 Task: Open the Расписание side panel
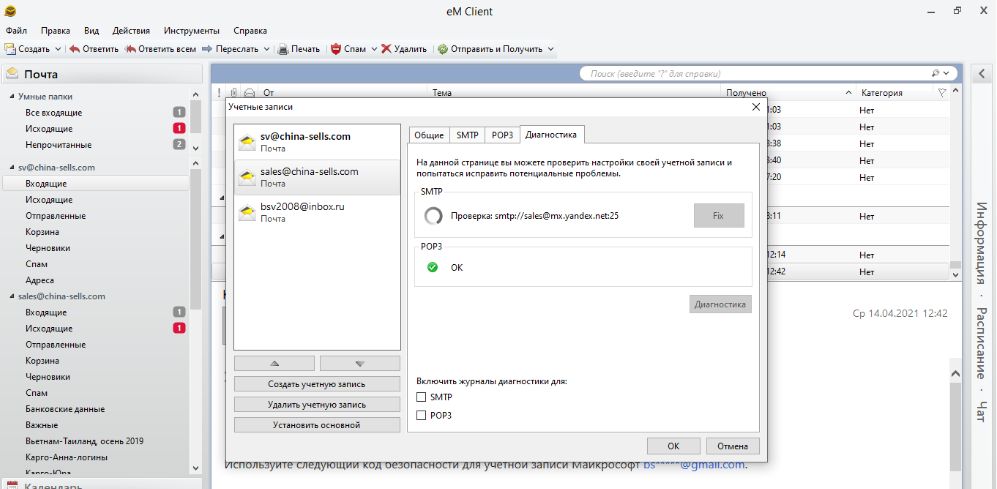click(x=983, y=344)
